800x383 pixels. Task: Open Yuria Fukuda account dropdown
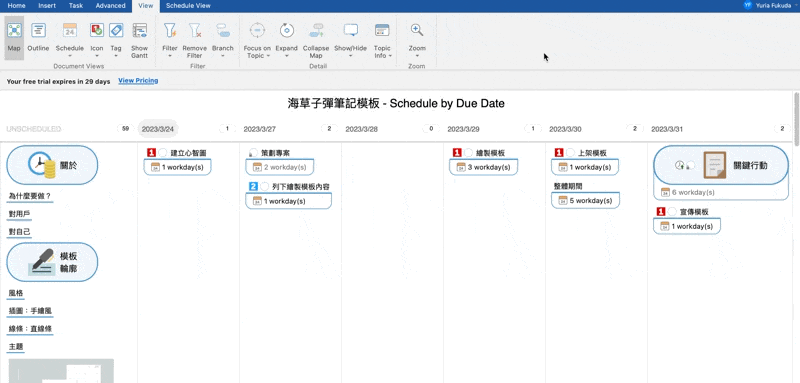pyautogui.click(x=796, y=5)
